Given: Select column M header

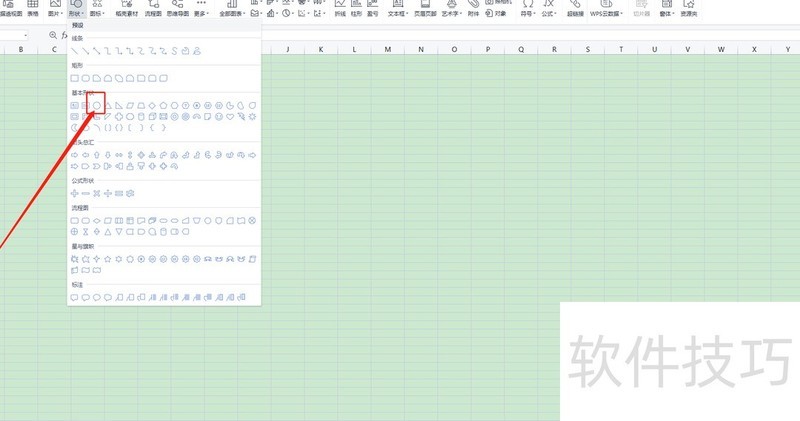Looking at the screenshot, I should pyautogui.click(x=388, y=49).
